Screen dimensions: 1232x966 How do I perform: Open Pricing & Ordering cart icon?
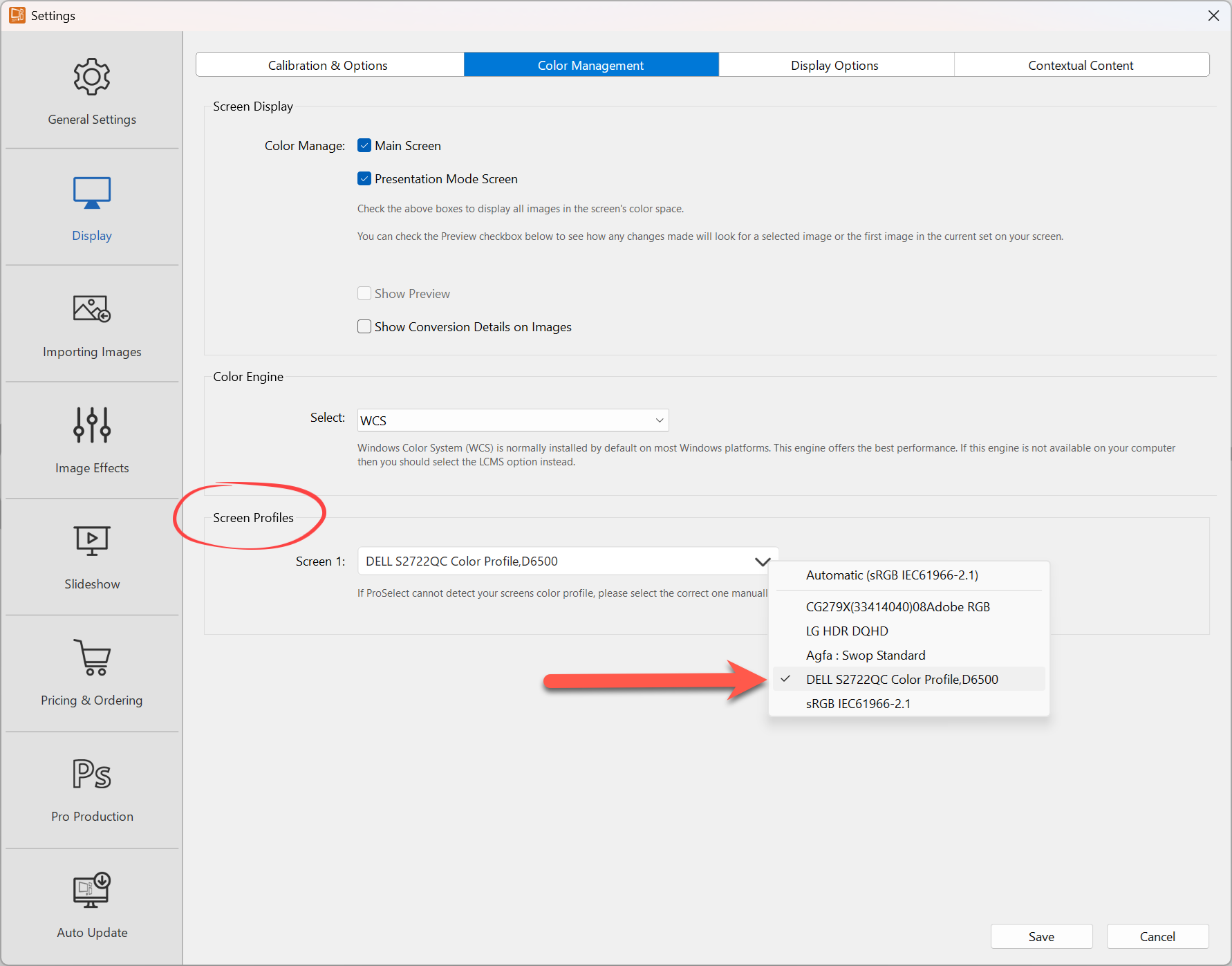[92, 657]
